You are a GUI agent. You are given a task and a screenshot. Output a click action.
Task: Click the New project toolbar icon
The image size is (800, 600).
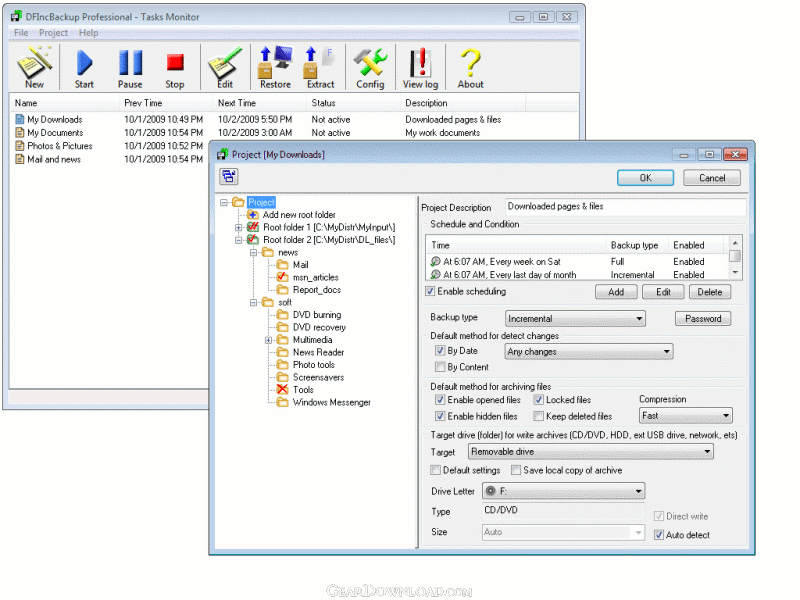(34, 68)
